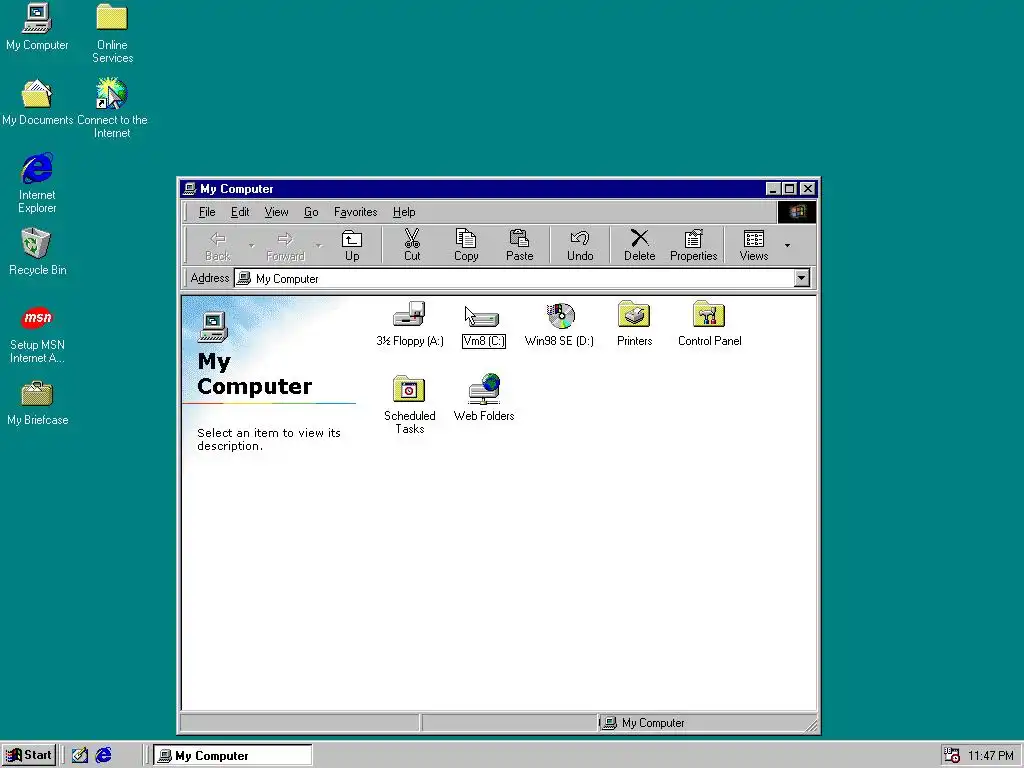Click the Forward toolbar button
The width and height of the screenshot is (1024, 768).
pyautogui.click(x=285, y=246)
